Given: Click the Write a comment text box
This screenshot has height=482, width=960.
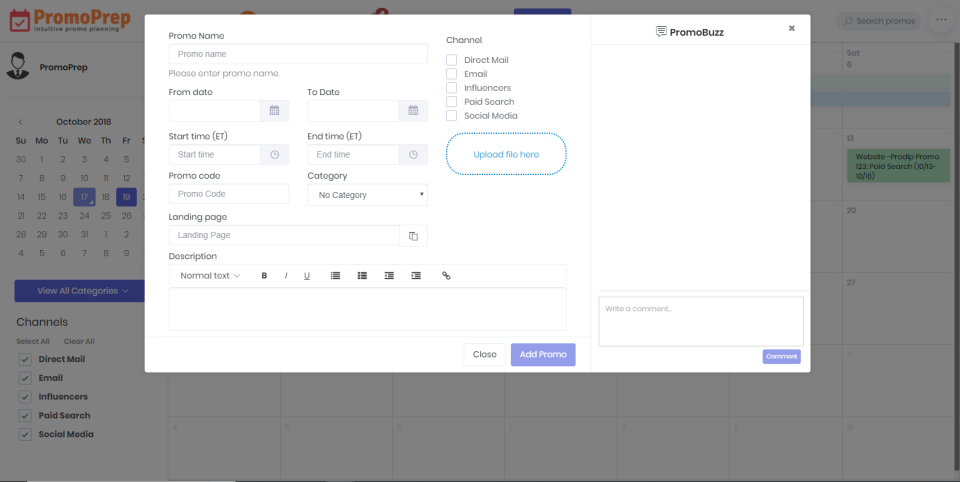Looking at the screenshot, I should (701, 322).
